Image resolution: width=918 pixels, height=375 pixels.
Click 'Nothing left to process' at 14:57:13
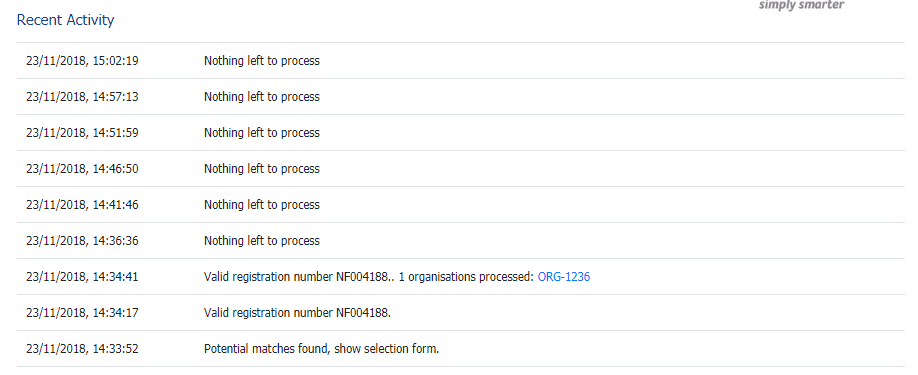pos(262,97)
